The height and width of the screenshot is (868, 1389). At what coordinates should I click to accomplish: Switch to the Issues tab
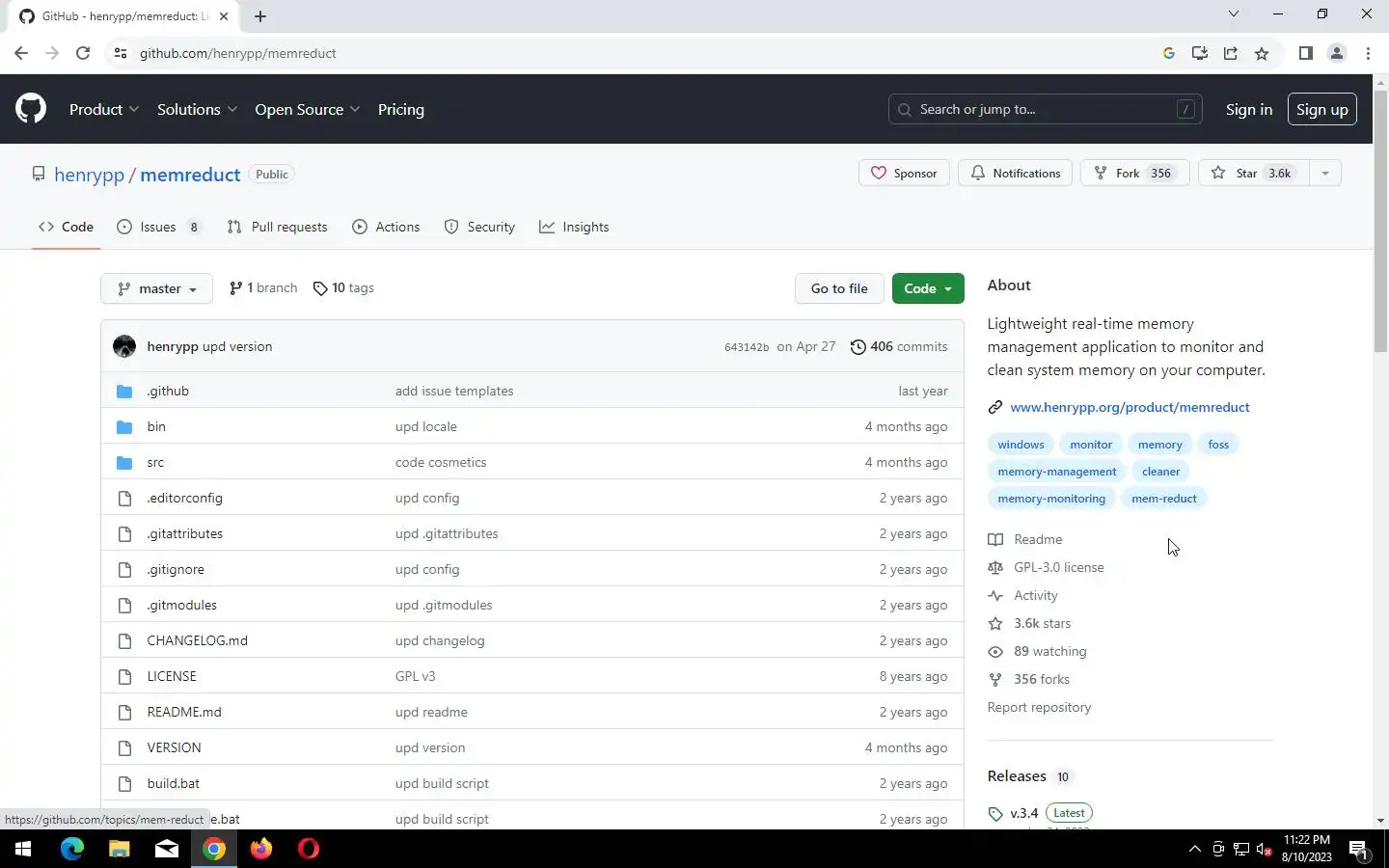pyautogui.click(x=158, y=227)
